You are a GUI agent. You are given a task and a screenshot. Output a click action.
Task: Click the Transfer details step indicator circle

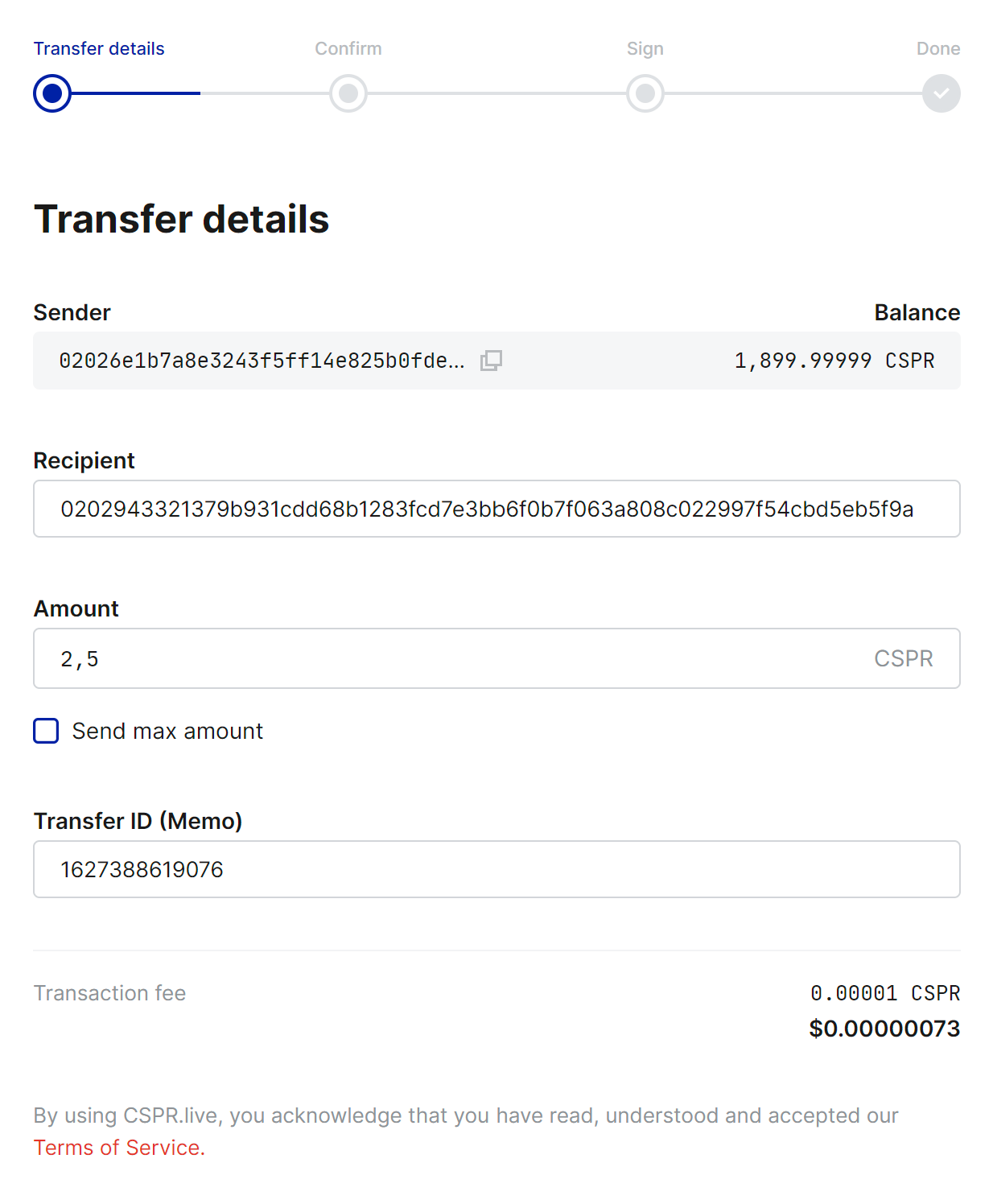(52, 93)
